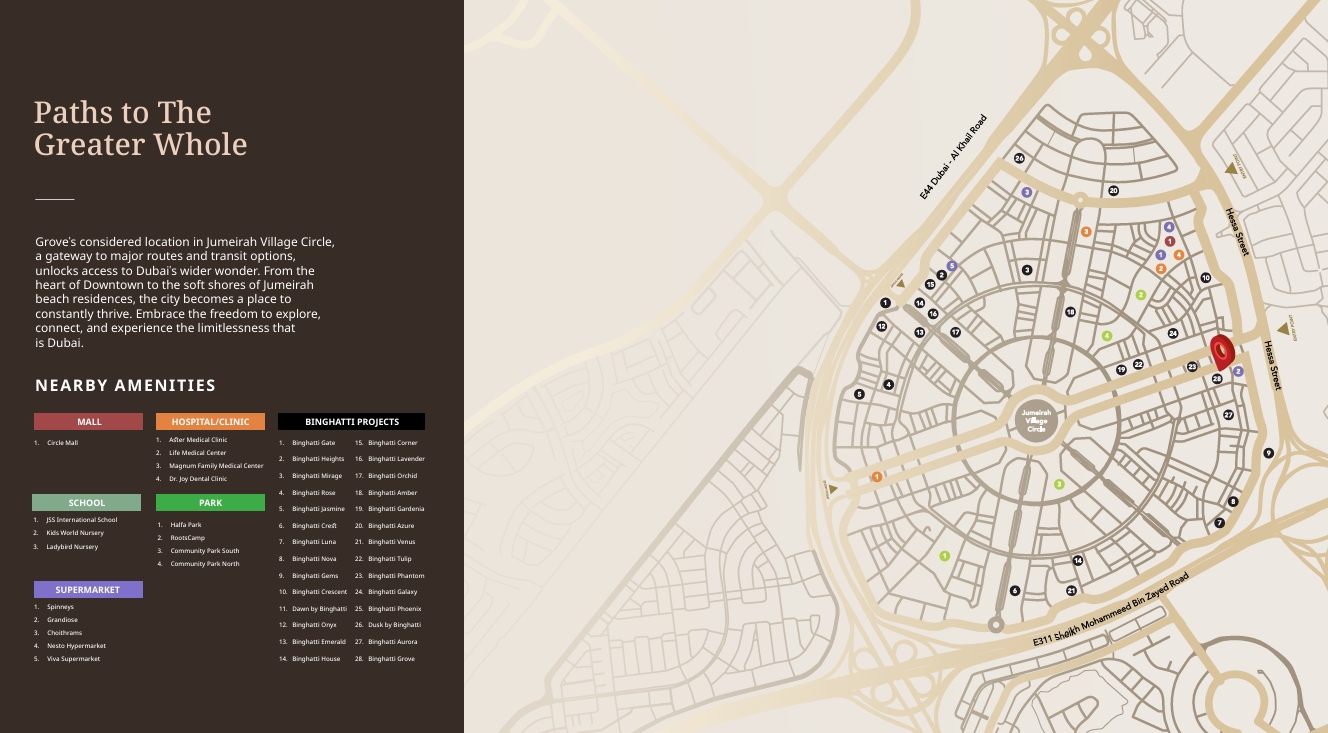Click purple supermarket marker number 5
The height and width of the screenshot is (733, 1328).
click(952, 266)
